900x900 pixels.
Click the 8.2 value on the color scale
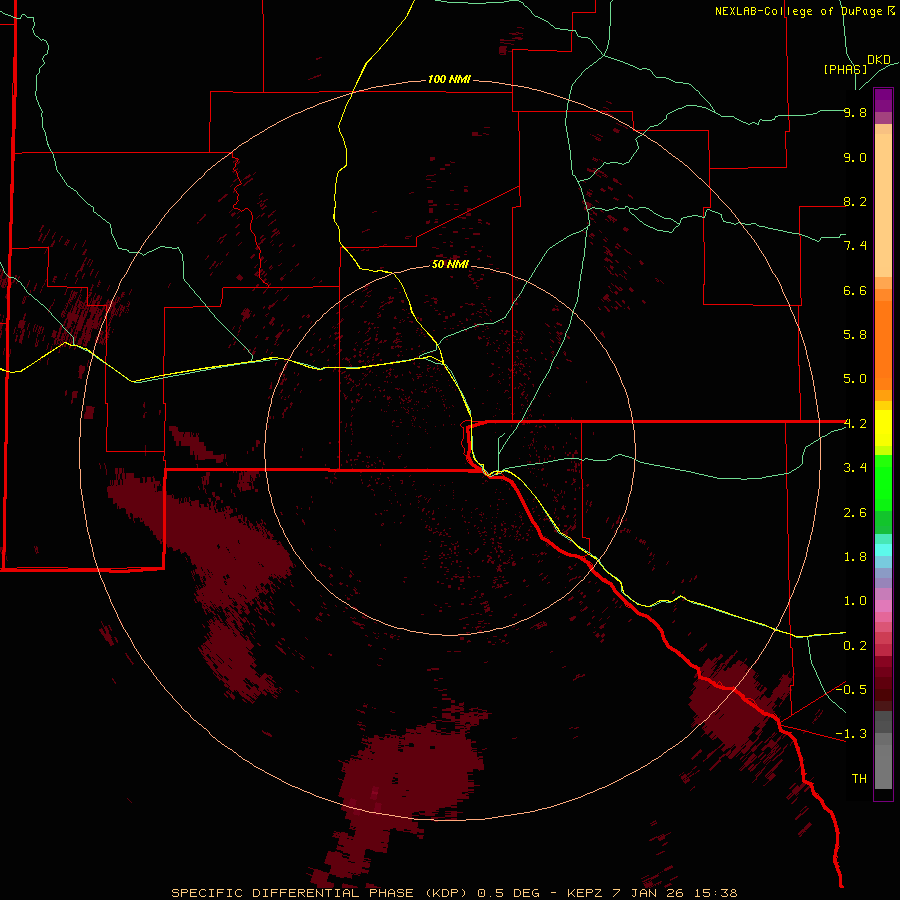click(855, 201)
